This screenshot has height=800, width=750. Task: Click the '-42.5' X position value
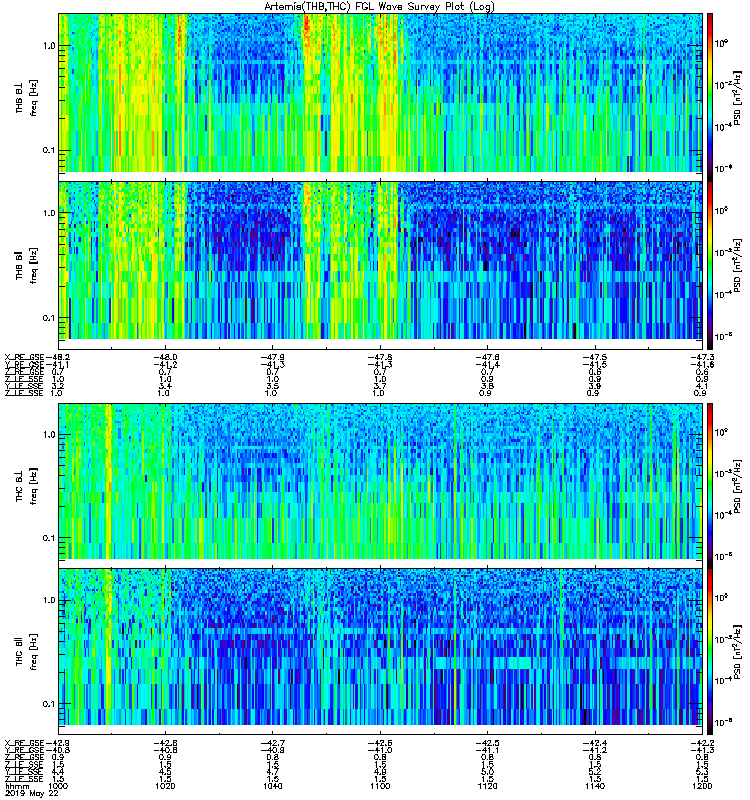click(x=487, y=743)
